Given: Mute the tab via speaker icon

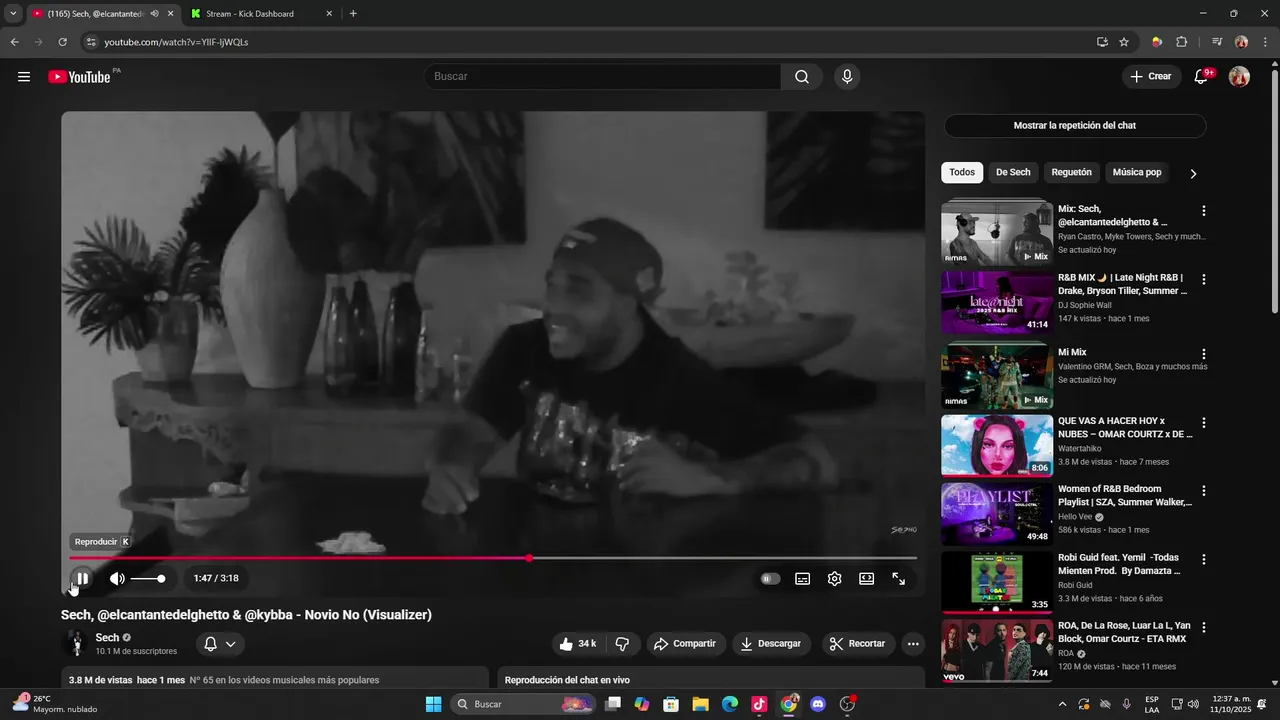Looking at the screenshot, I should click(154, 14).
